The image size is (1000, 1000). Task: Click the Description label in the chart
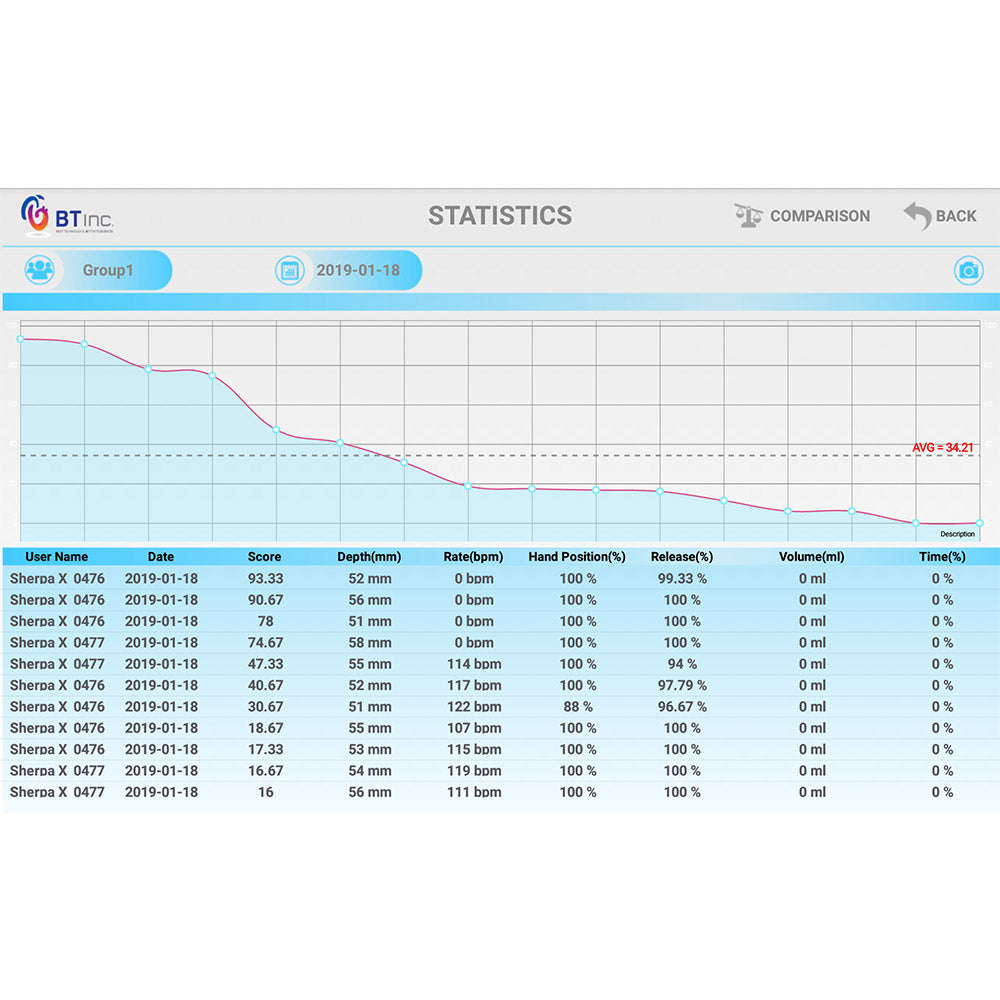click(957, 534)
